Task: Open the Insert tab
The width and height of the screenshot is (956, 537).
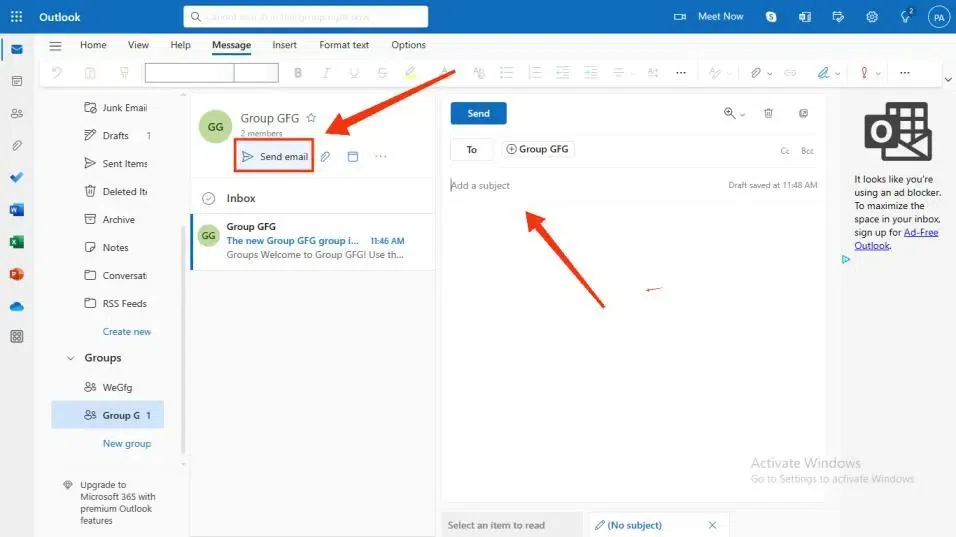Action: [284, 44]
